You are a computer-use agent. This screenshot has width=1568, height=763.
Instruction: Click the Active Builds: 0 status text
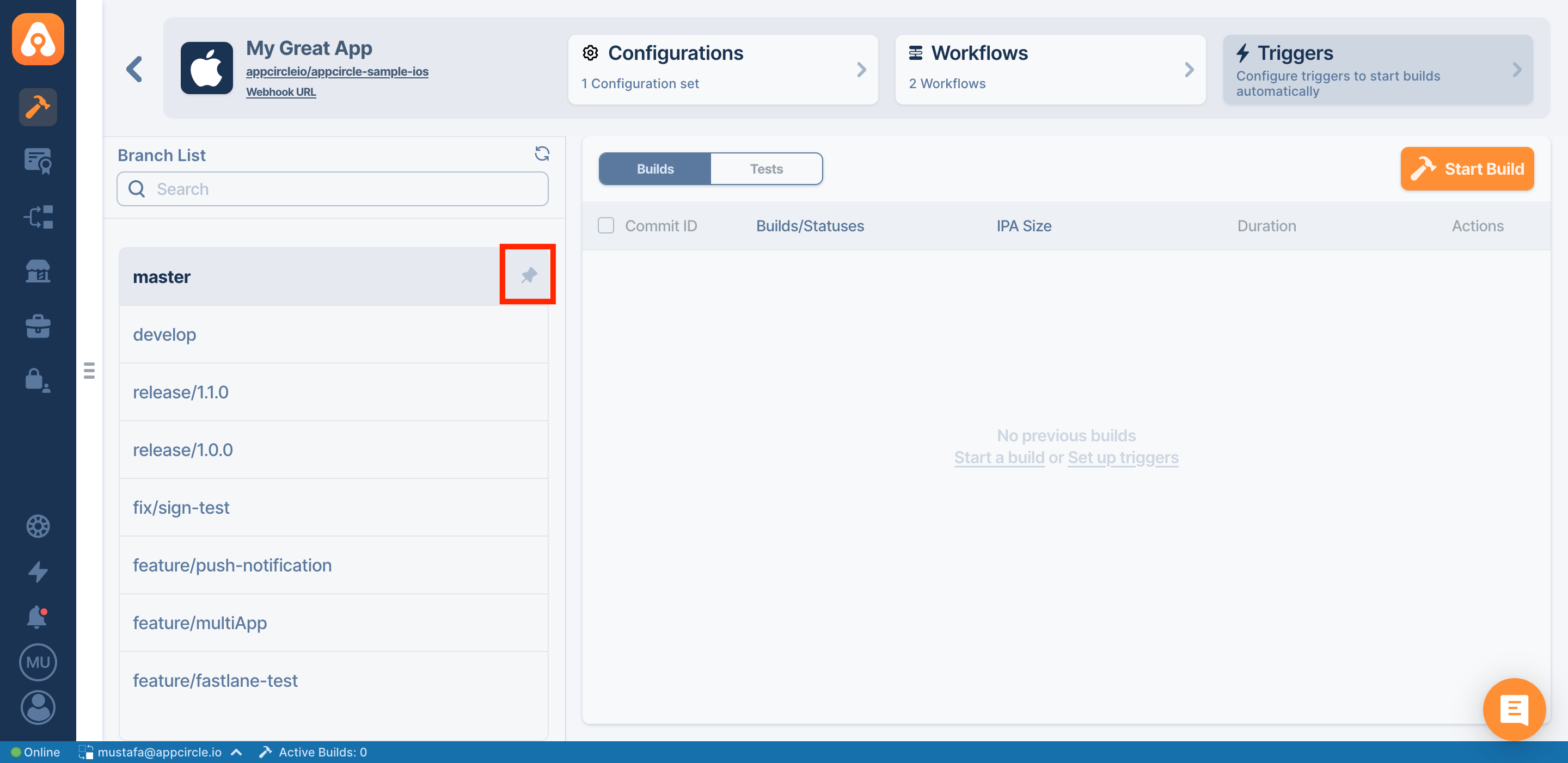[x=323, y=752]
